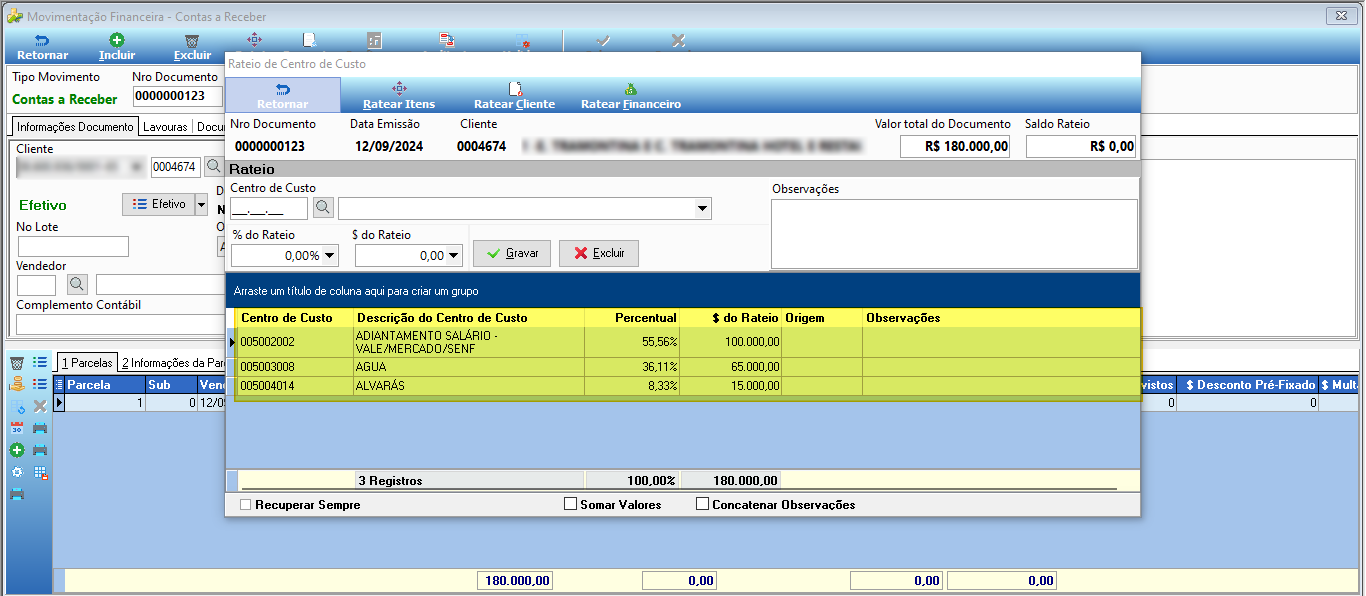Click the Centro de Custo search magnifier
Screen dimensions: 1366x596
pos(323,208)
